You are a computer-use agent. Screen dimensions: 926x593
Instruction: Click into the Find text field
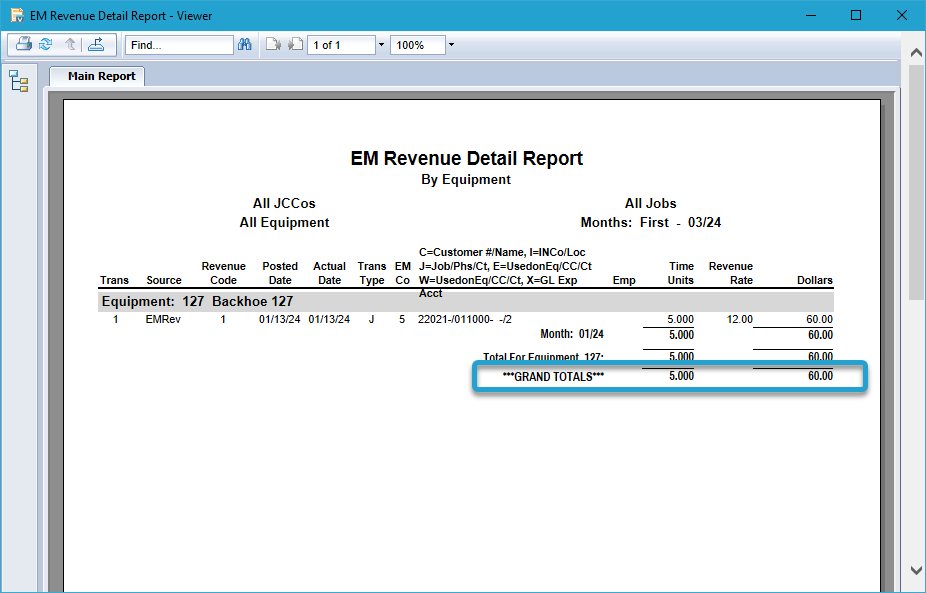click(x=179, y=45)
